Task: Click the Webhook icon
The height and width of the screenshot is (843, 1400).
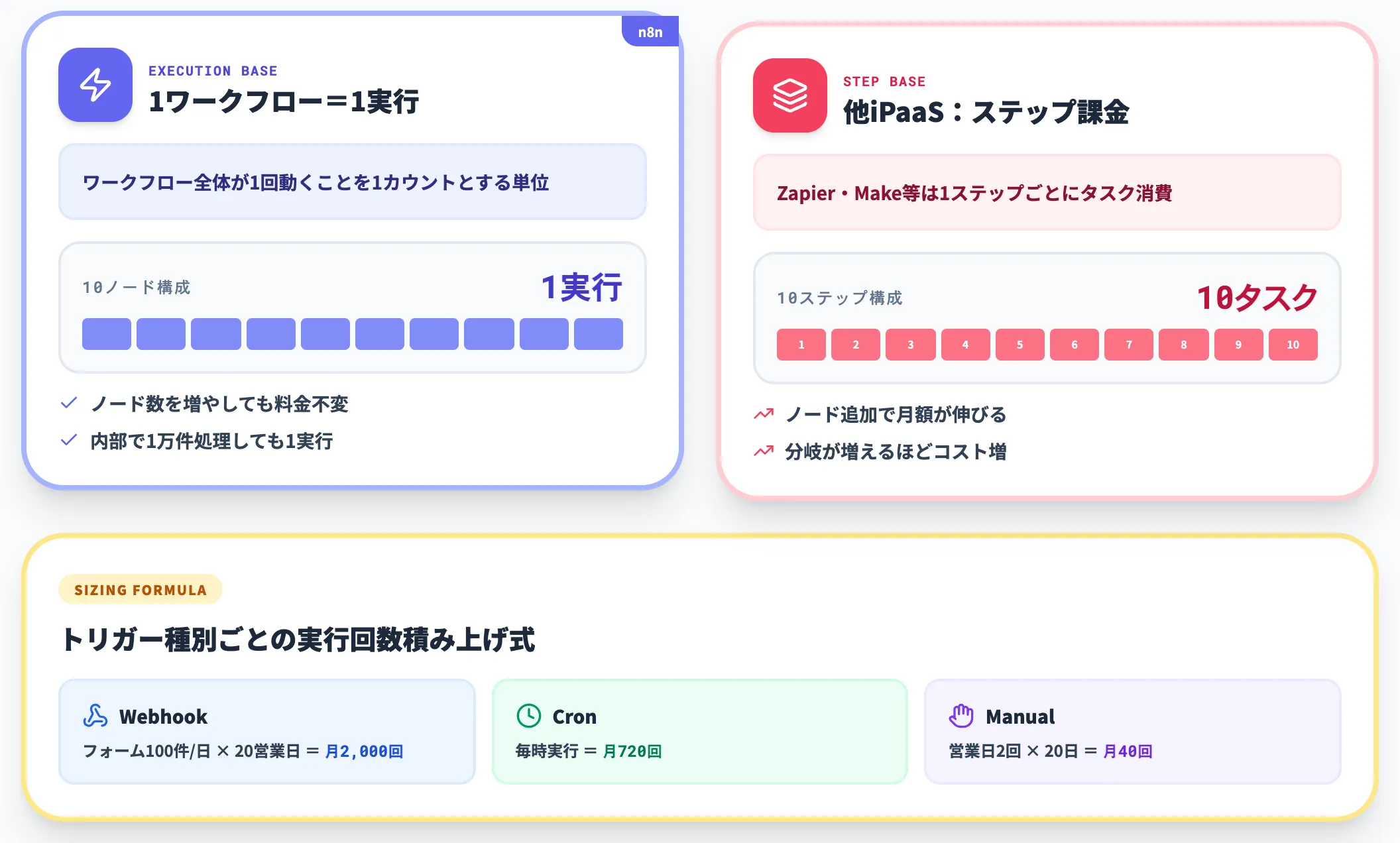Action: (95, 716)
